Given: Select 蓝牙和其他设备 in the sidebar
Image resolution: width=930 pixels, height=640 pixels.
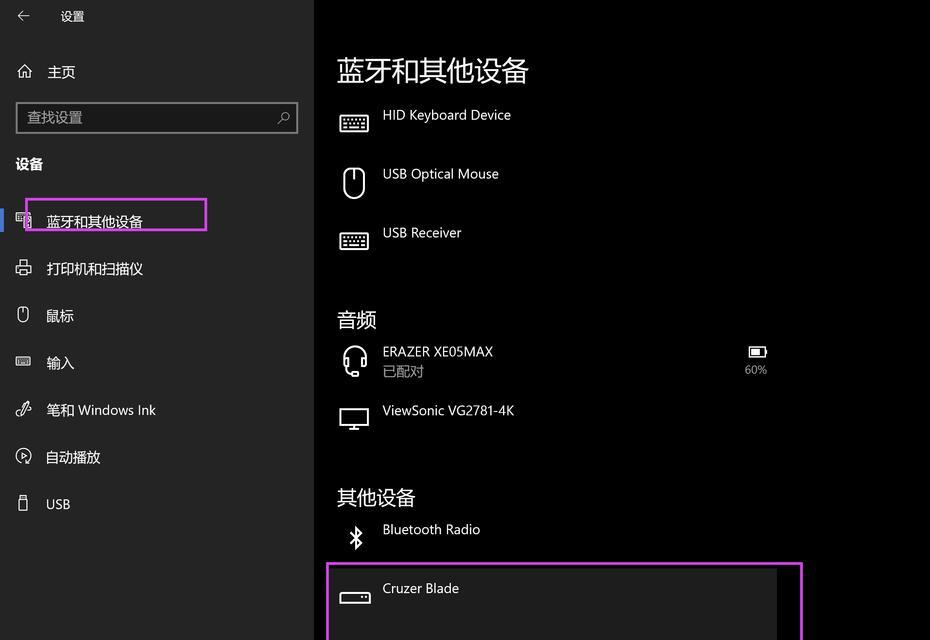Looking at the screenshot, I should point(95,221).
